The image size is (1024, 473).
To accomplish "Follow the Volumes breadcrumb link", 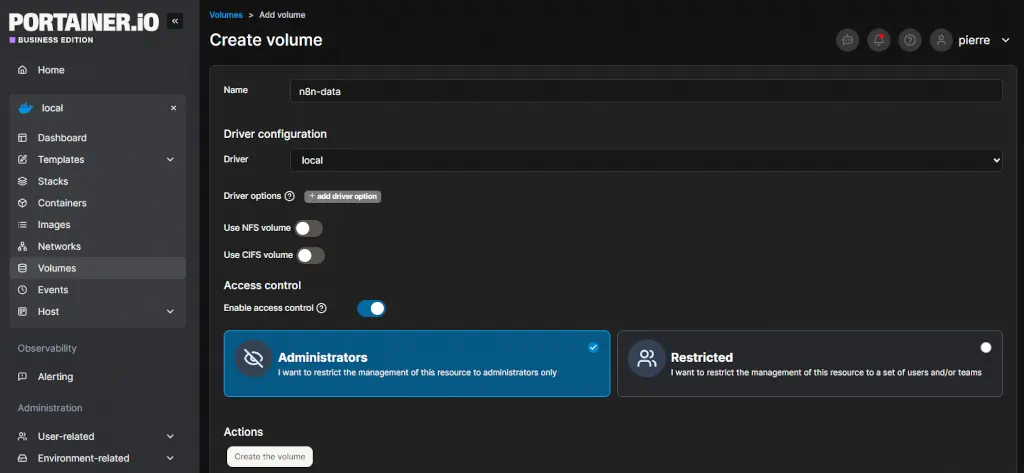I will [226, 14].
